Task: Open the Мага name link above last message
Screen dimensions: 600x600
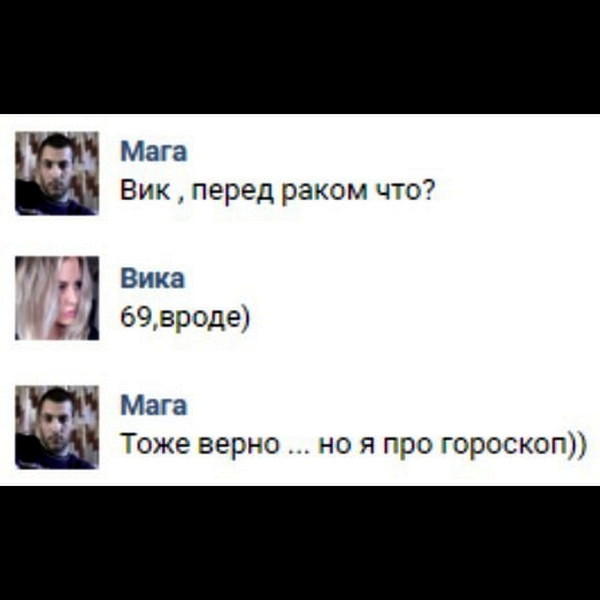Action: [x=154, y=405]
